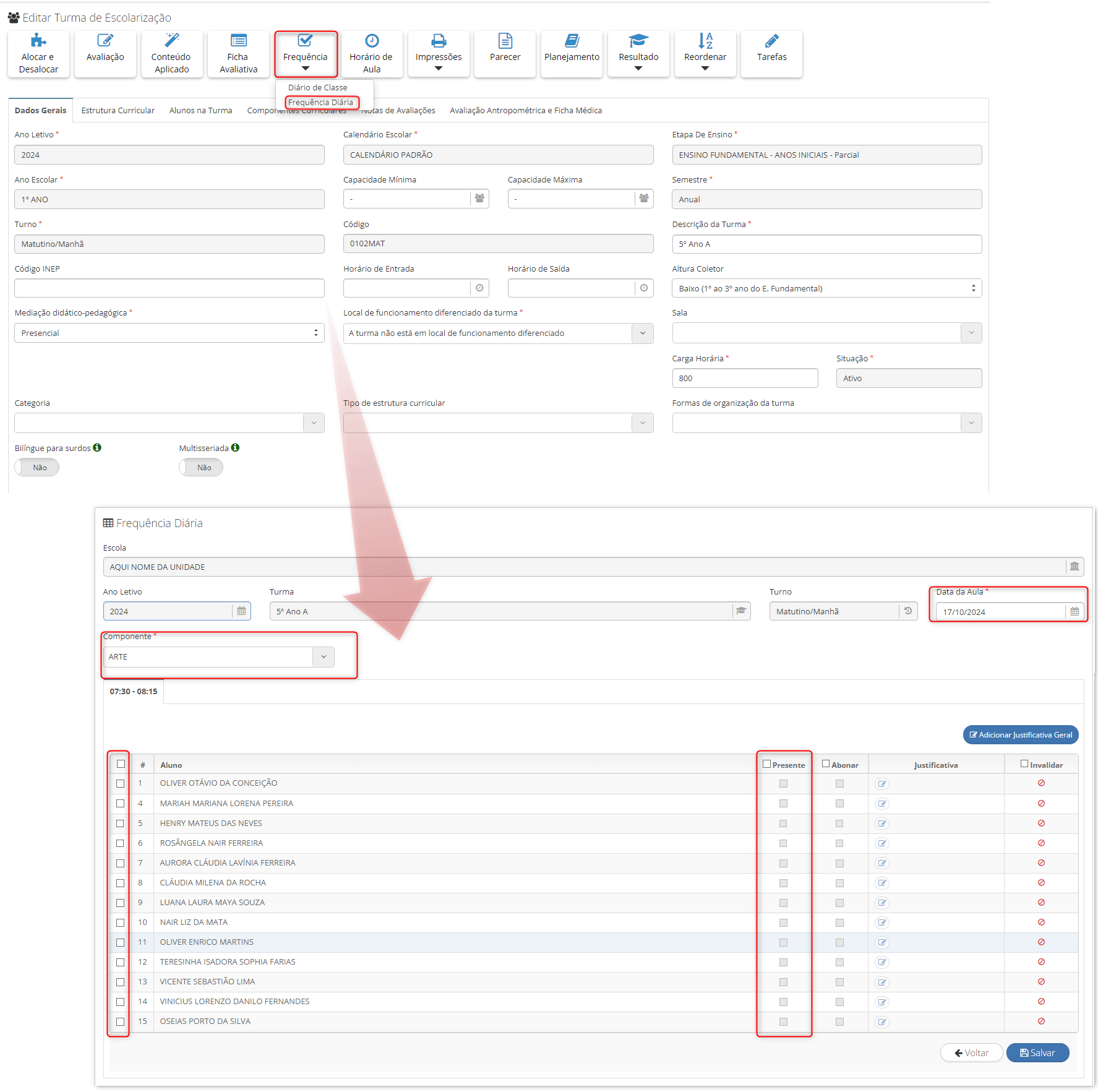Open the Ficha Avaliativa tool
The height and width of the screenshot is (1092, 1098).
click(238, 54)
